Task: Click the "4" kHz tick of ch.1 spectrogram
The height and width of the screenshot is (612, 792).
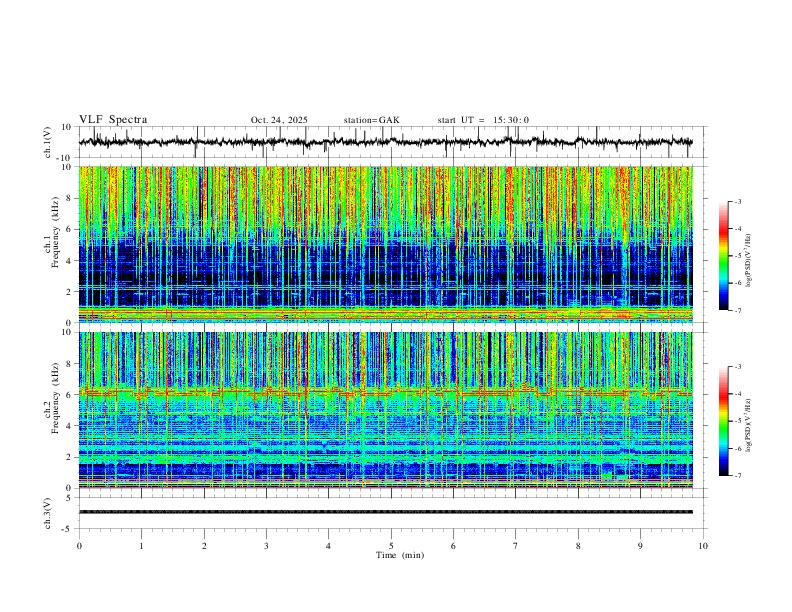Action: [x=70, y=261]
